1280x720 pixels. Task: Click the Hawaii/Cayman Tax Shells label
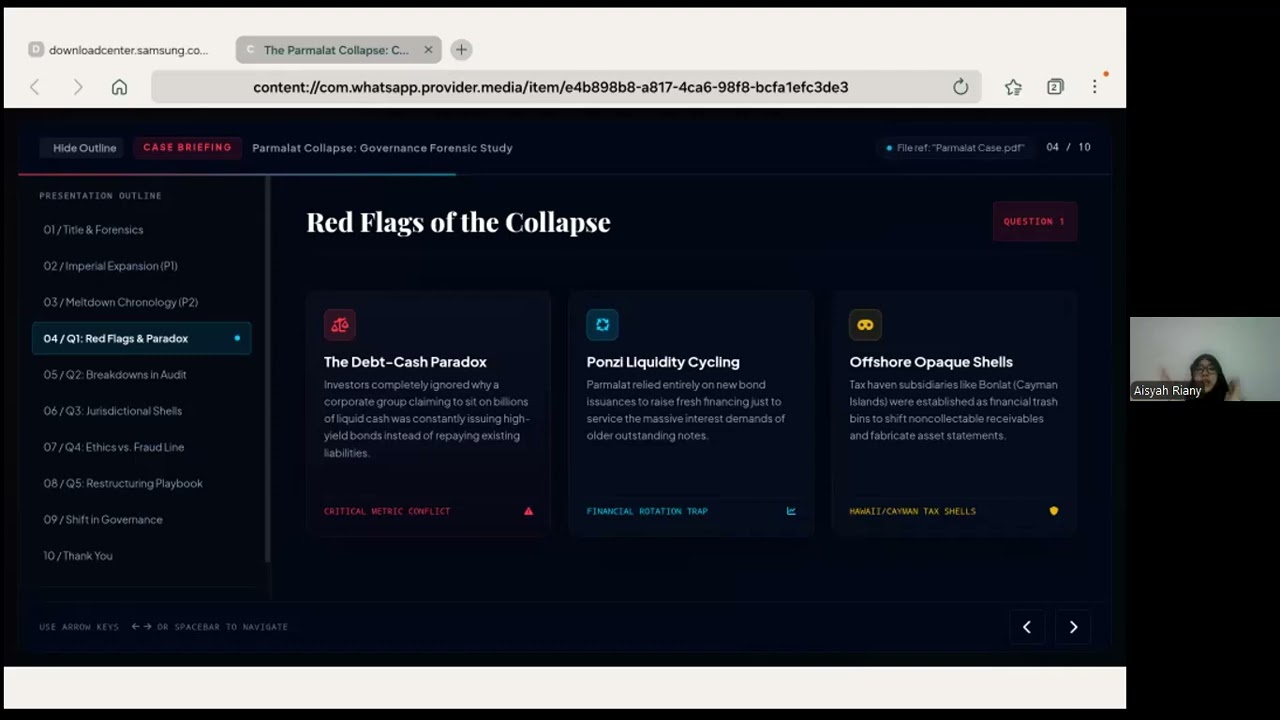point(913,511)
